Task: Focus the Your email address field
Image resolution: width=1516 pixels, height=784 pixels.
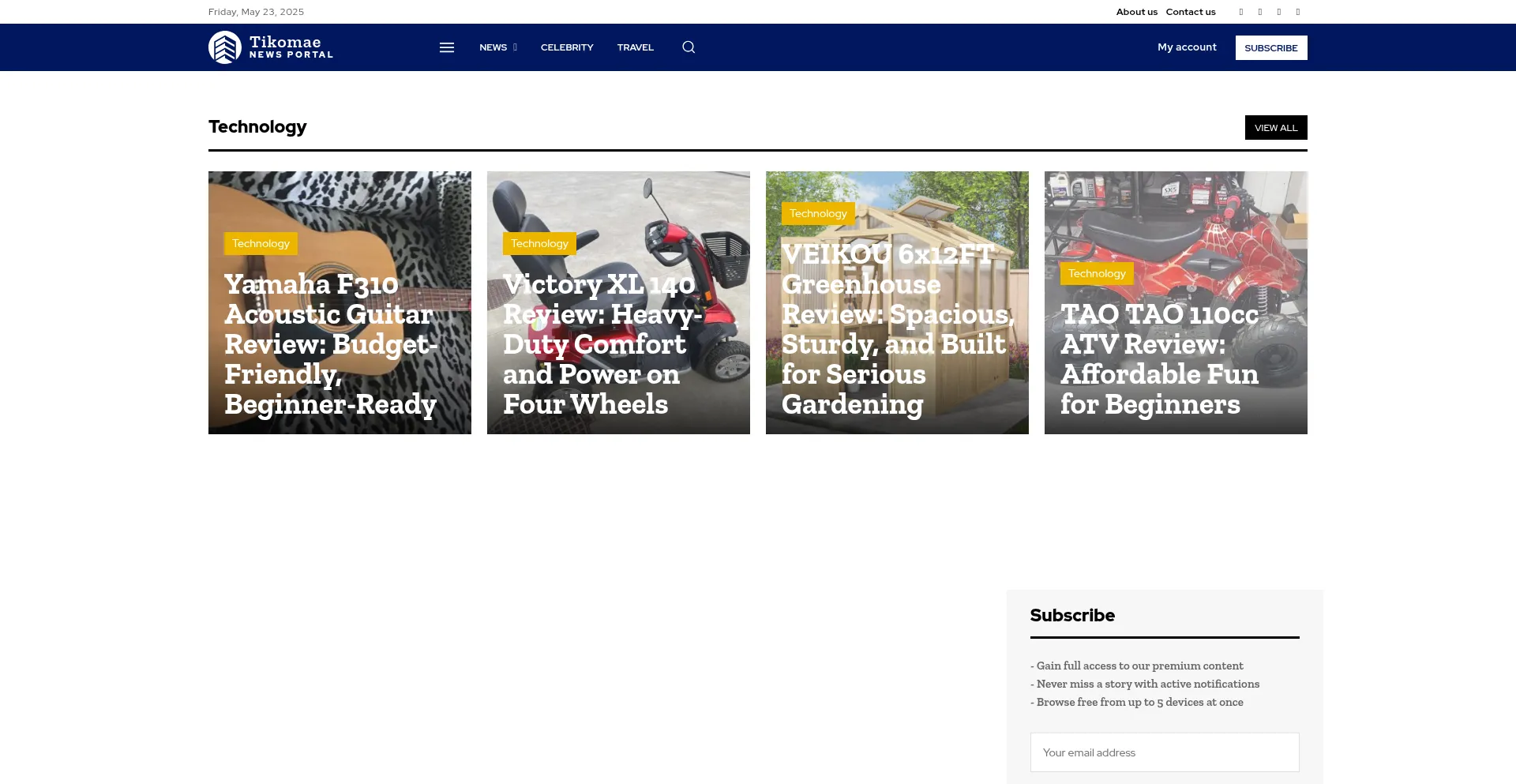Action: [1164, 752]
